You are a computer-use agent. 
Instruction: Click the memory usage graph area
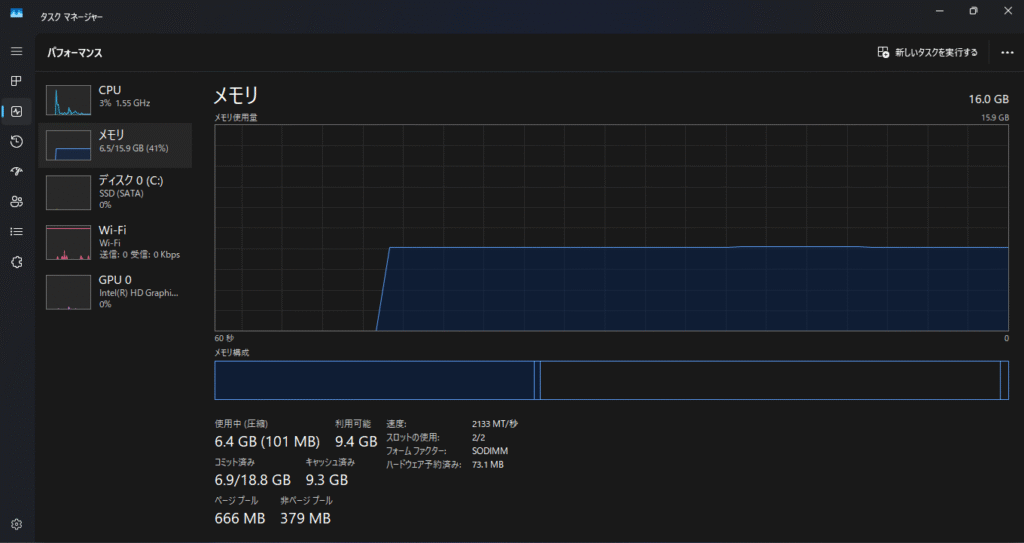[611, 227]
